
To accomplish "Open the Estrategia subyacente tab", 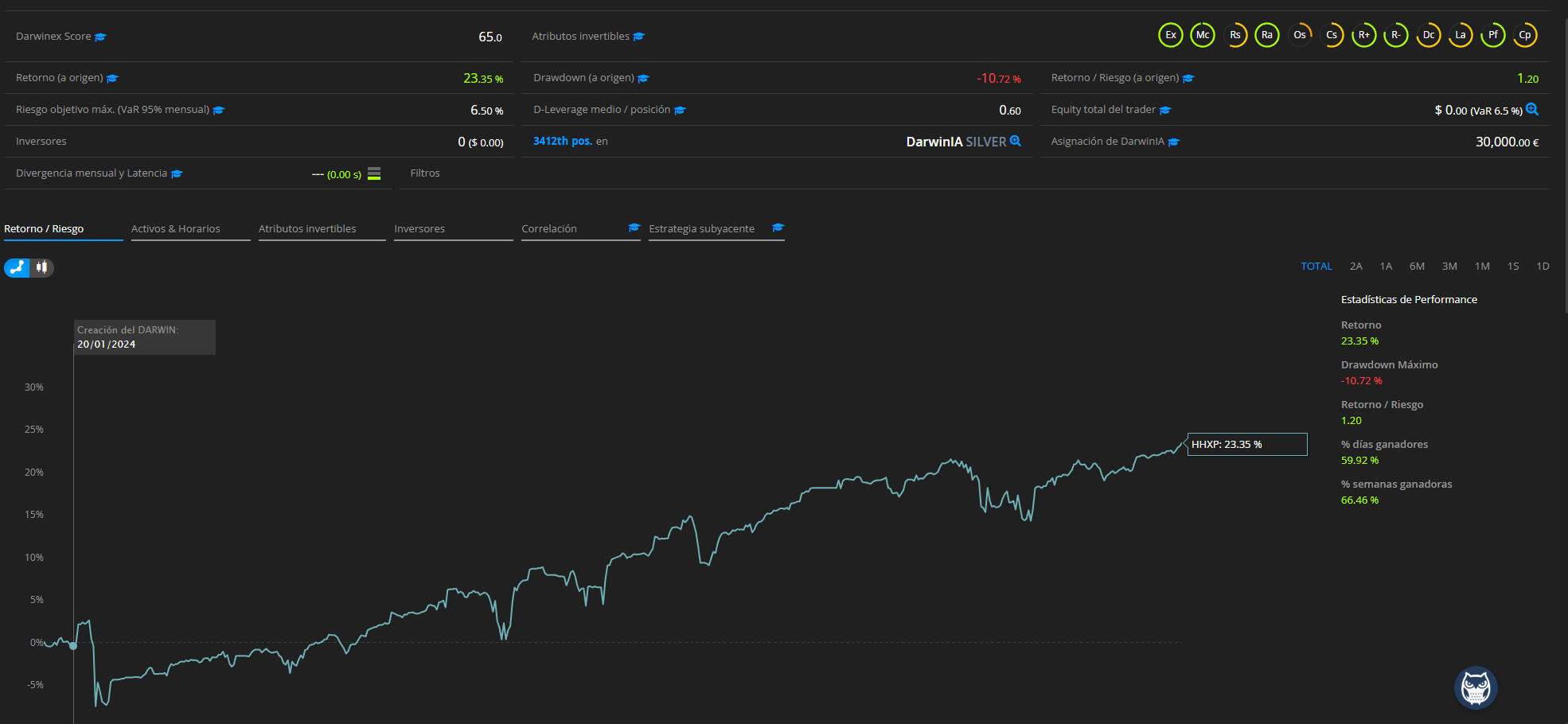I will coord(701,229).
